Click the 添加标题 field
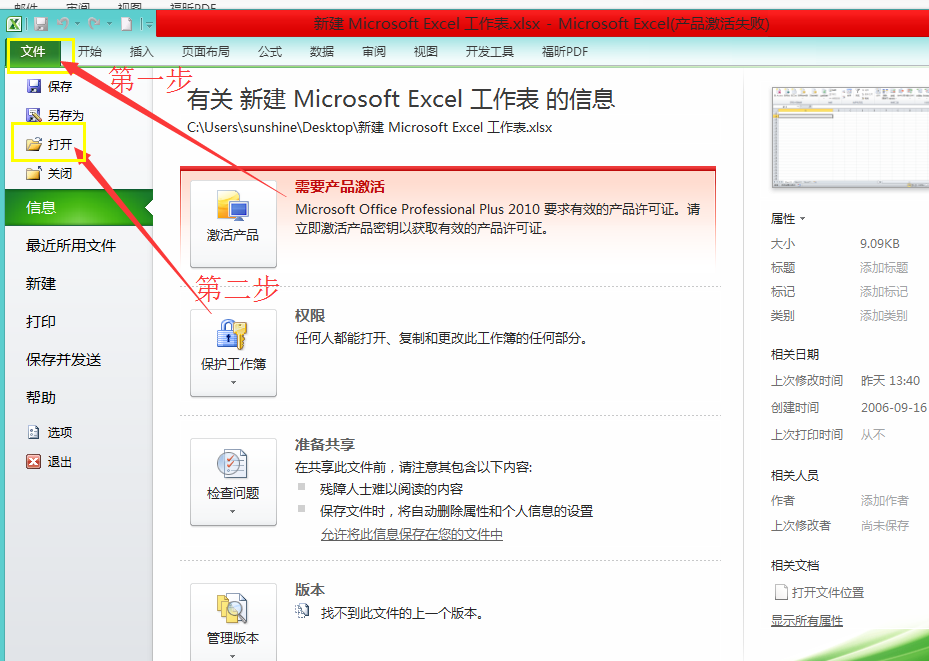The image size is (929, 661). (x=884, y=268)
